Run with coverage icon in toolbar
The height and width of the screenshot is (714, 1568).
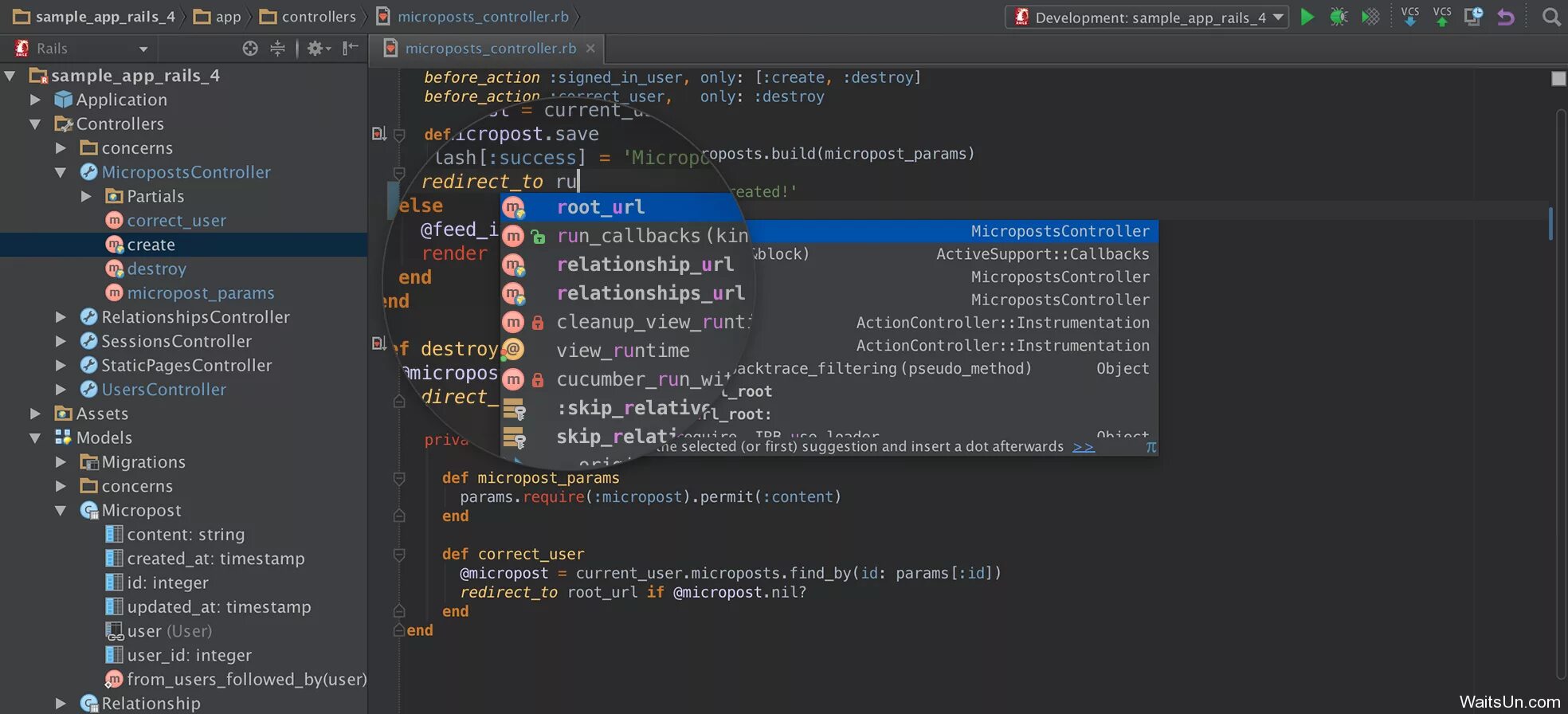point(1370,17)
